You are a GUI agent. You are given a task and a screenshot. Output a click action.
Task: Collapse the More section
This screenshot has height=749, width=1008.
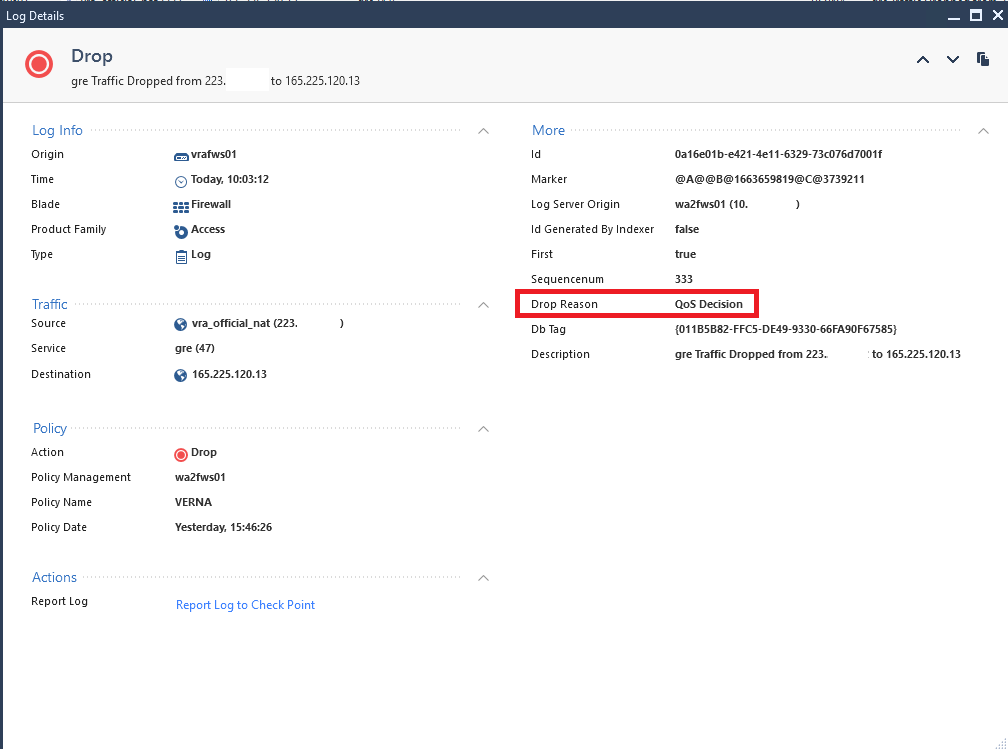983,131
